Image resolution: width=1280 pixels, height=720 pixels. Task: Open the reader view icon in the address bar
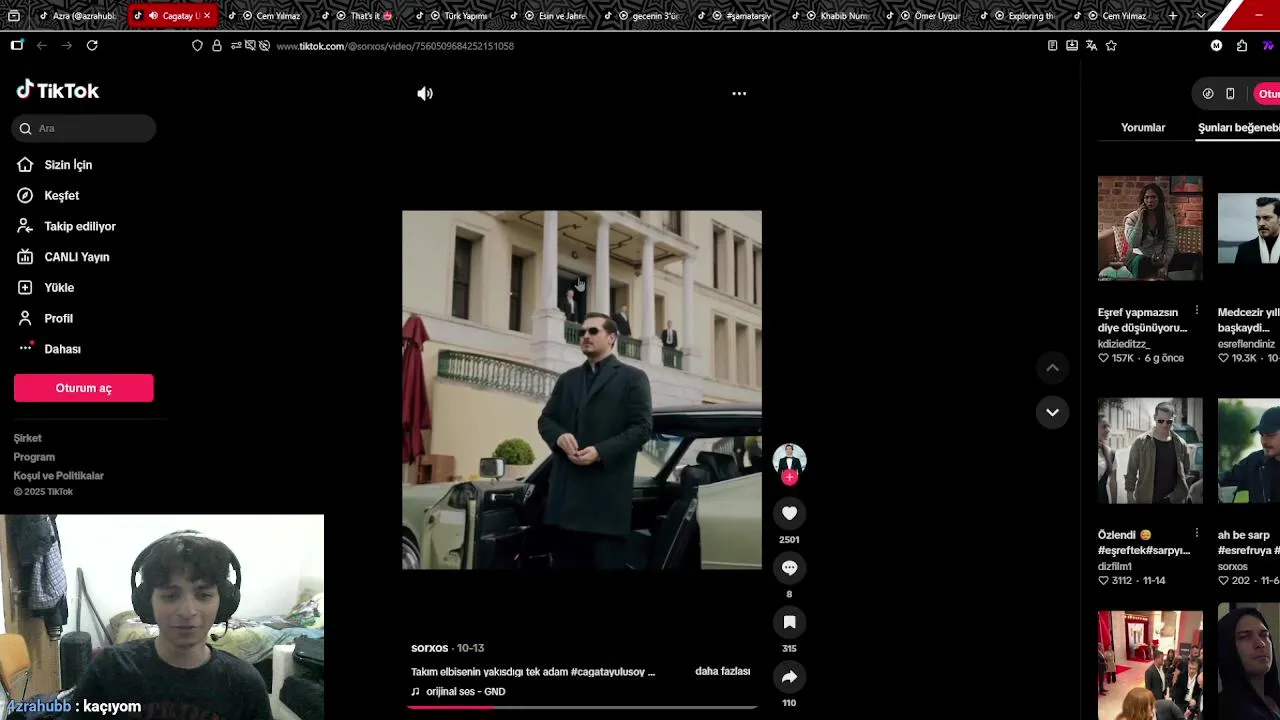pos(1052,46)
